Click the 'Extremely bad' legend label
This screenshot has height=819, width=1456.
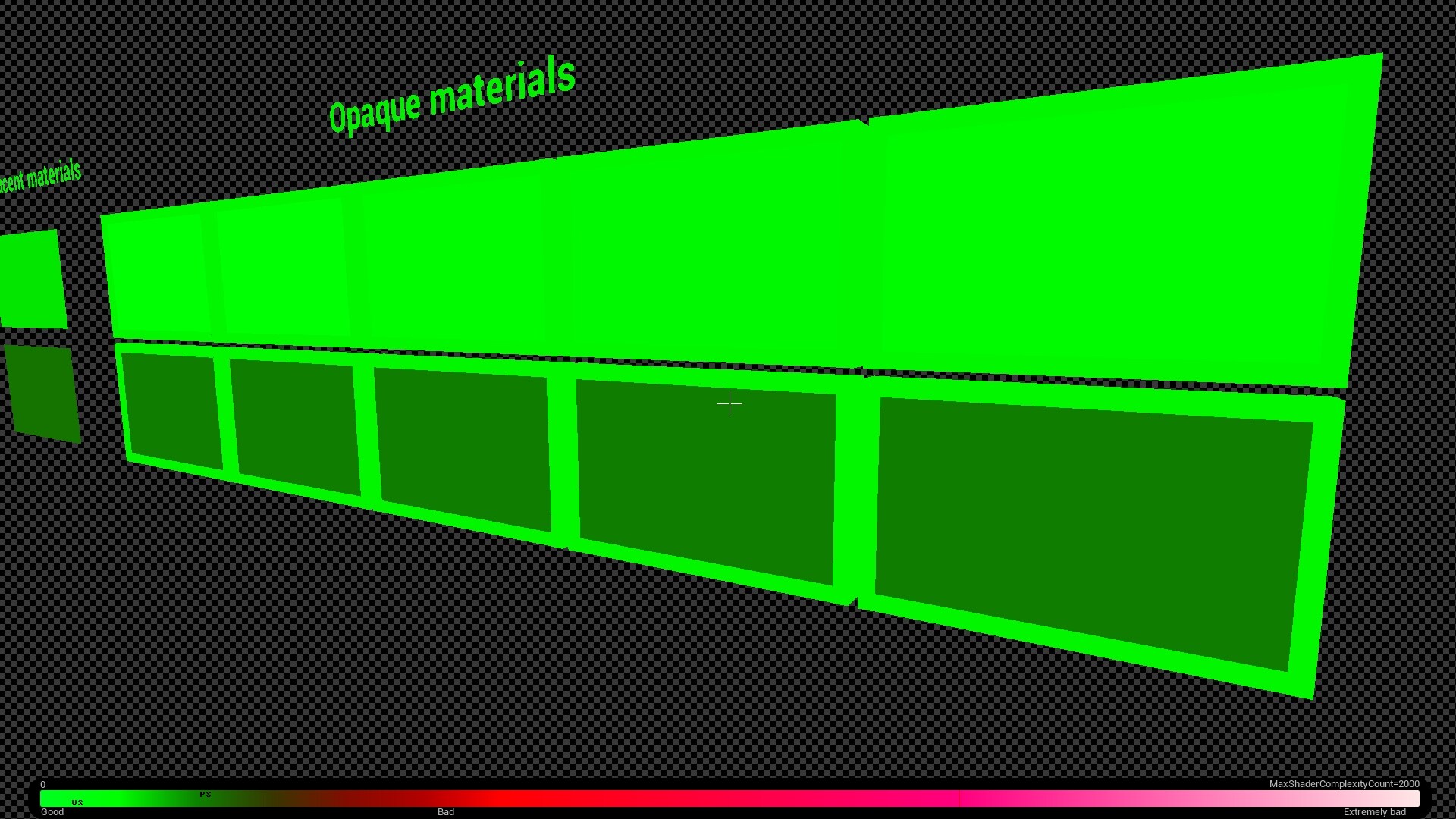pos(1374,812)
